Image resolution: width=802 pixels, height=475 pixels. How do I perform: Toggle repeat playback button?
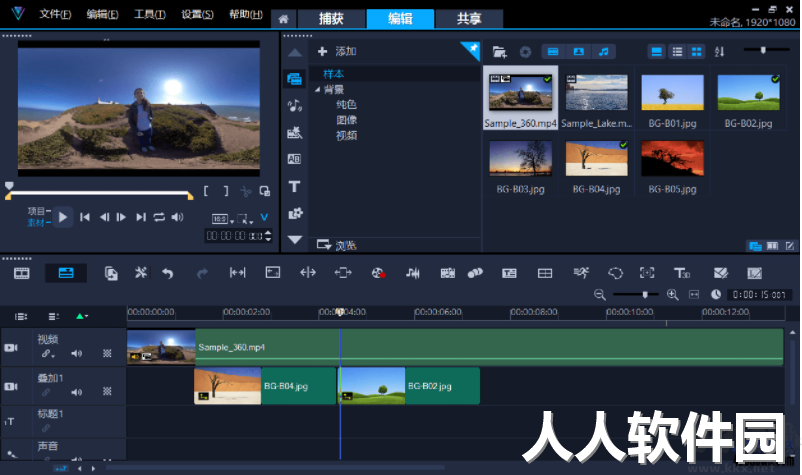point(159,217)
